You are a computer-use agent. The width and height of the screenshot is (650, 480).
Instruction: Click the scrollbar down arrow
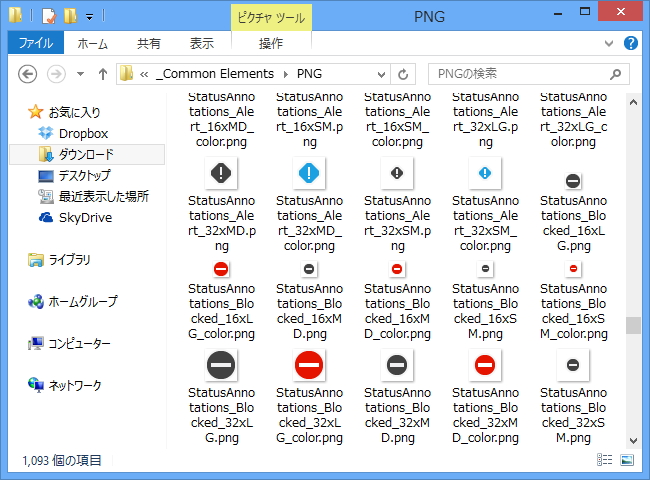point(633,441)
